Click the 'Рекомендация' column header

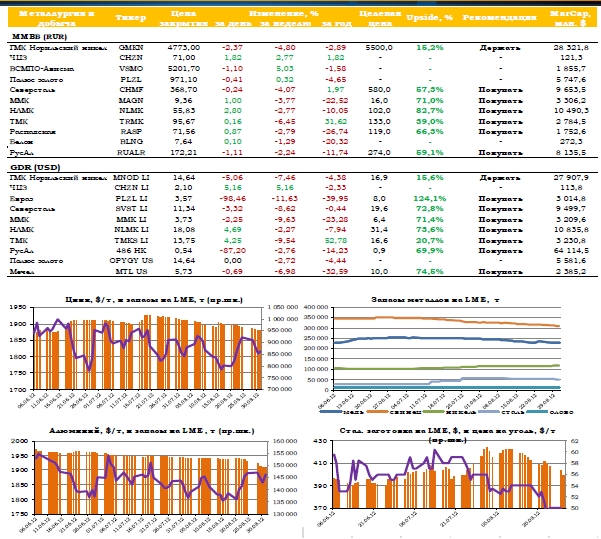499,18
